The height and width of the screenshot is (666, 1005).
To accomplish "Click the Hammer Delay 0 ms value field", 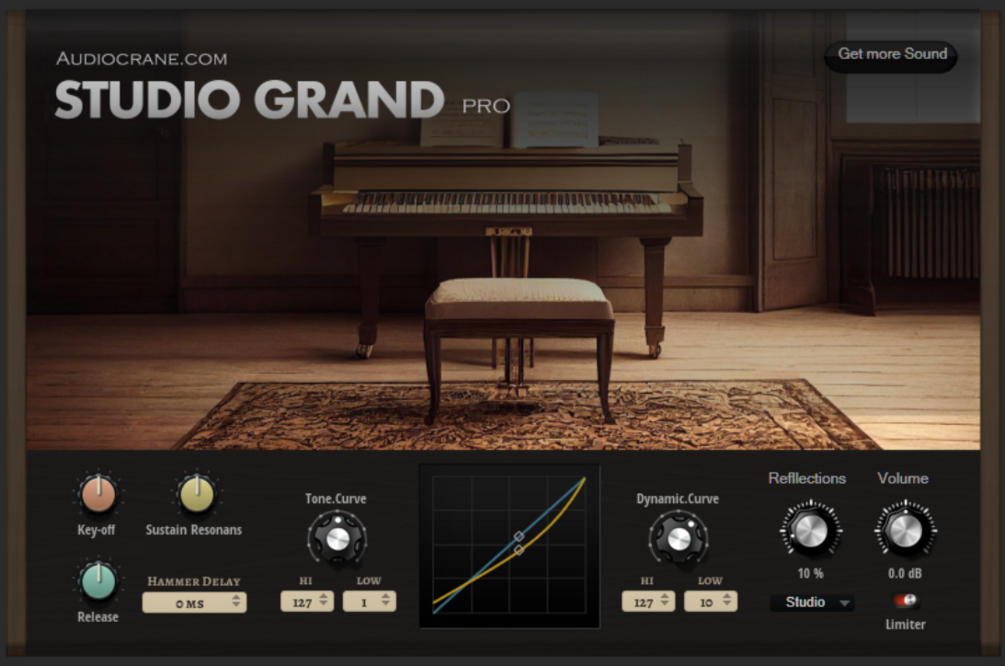I will pos(194,603).
